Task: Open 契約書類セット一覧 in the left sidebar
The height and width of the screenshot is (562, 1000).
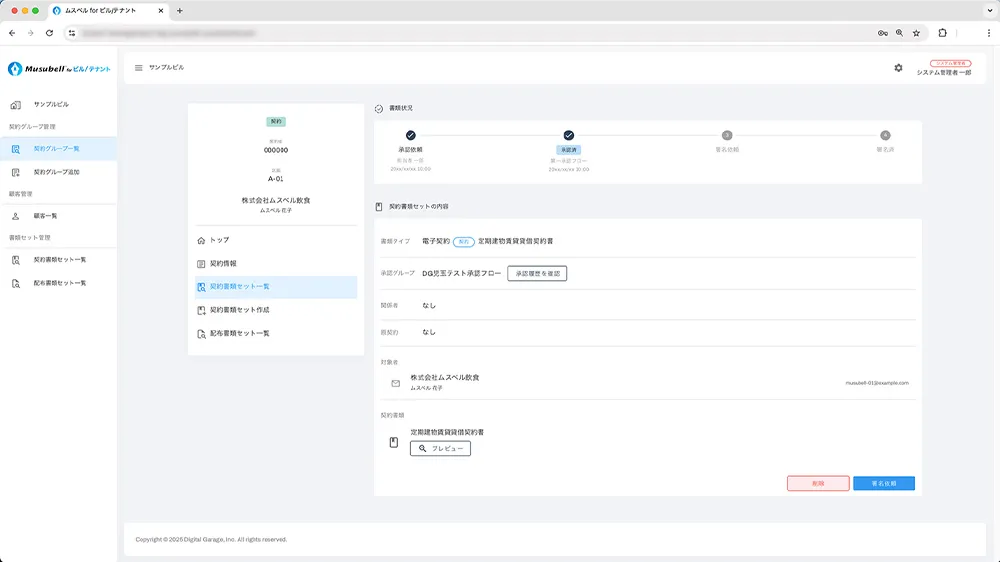Action: 59,260
